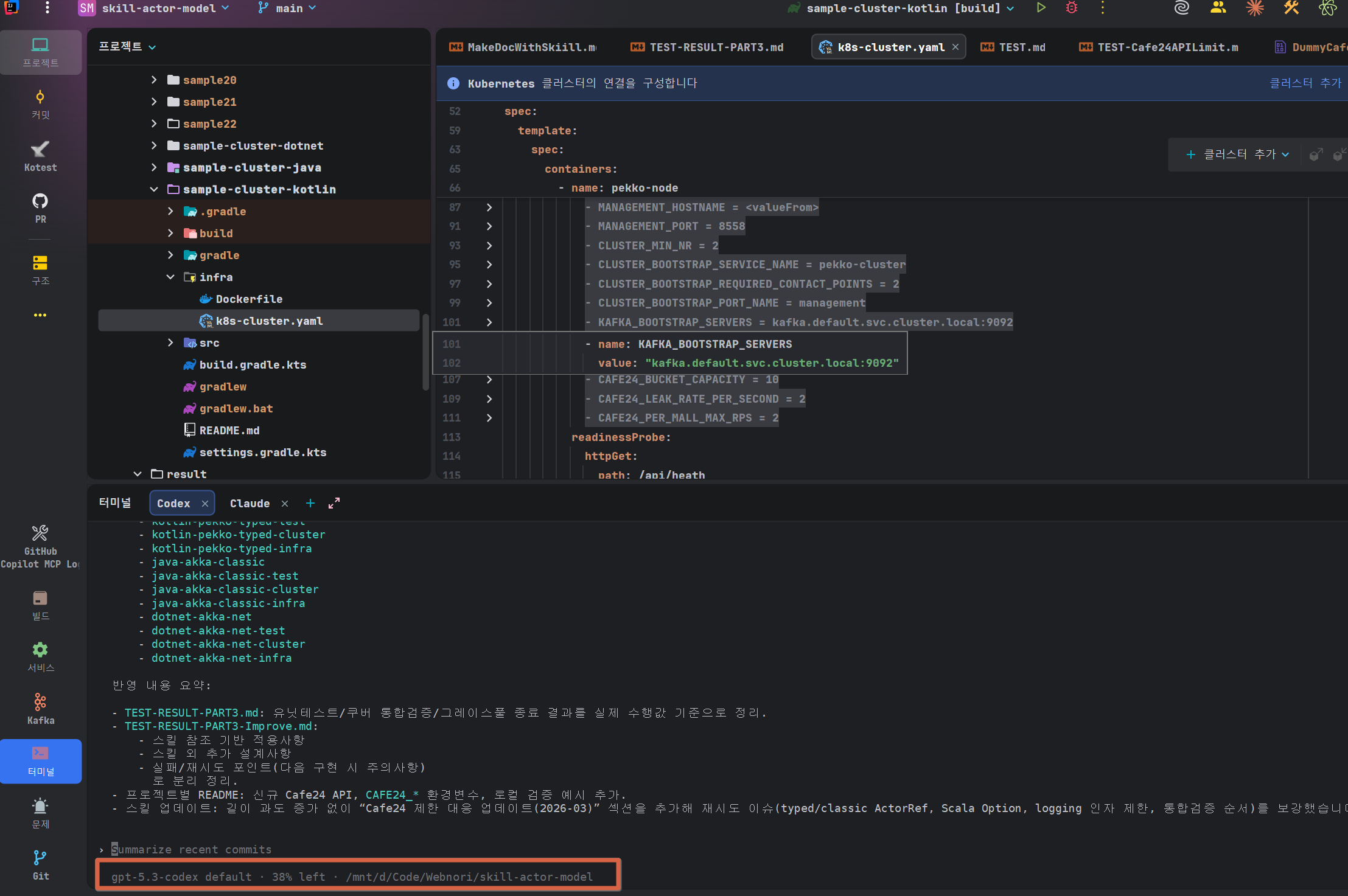1348x896 pixels.
Task: Click the 클러스터 추가 link in banner
Action: coord(1305,83)
